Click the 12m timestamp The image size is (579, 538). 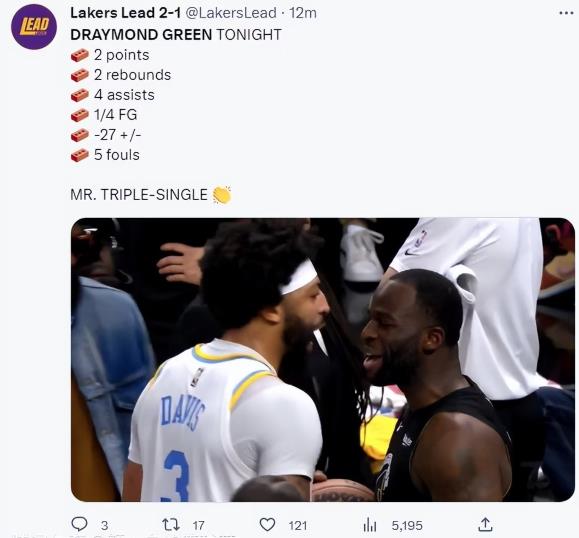pyautogui.click(x=303, y=13)
